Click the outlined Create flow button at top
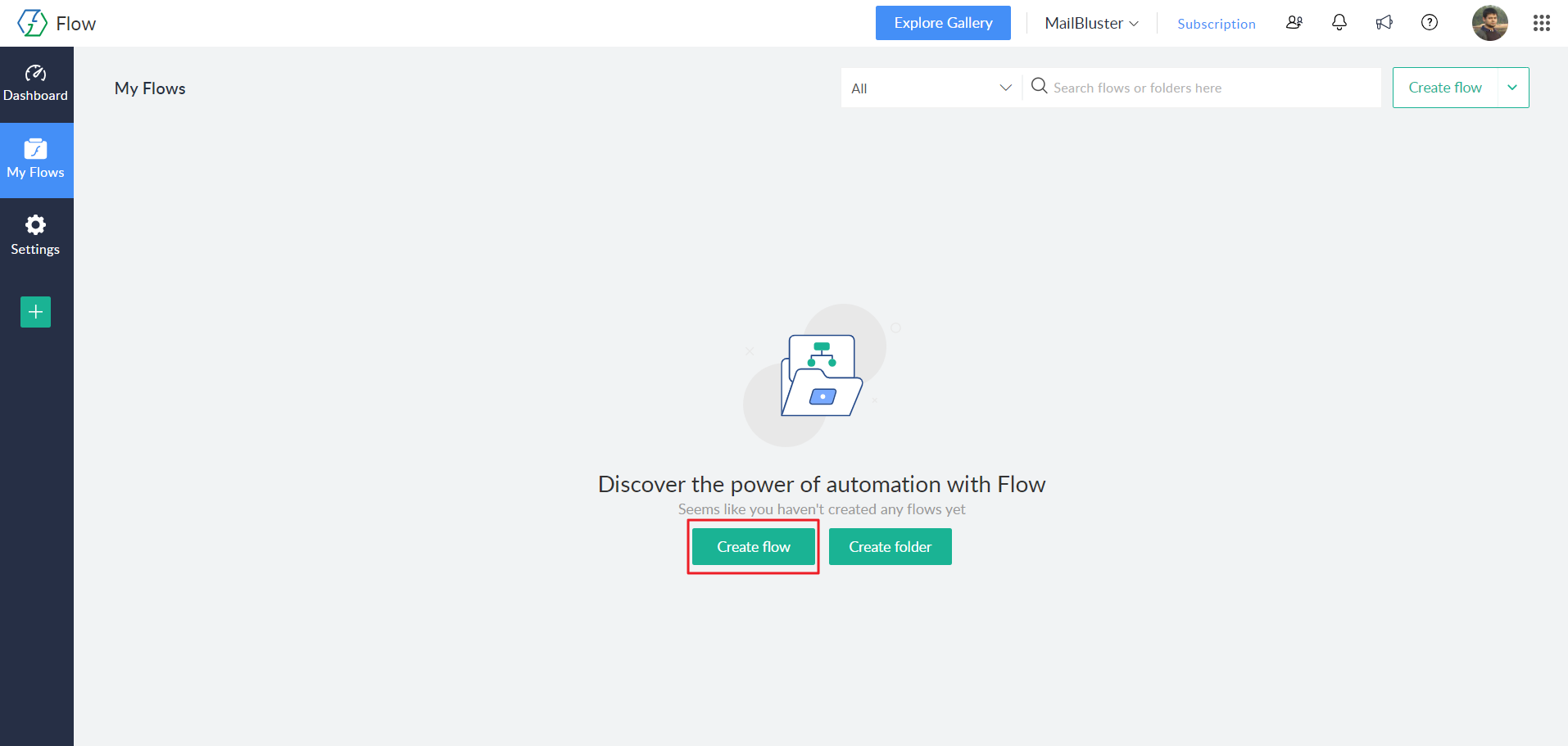This screenshot has height=746, width=1568. pyautogui.click(x=1445, y=88)
